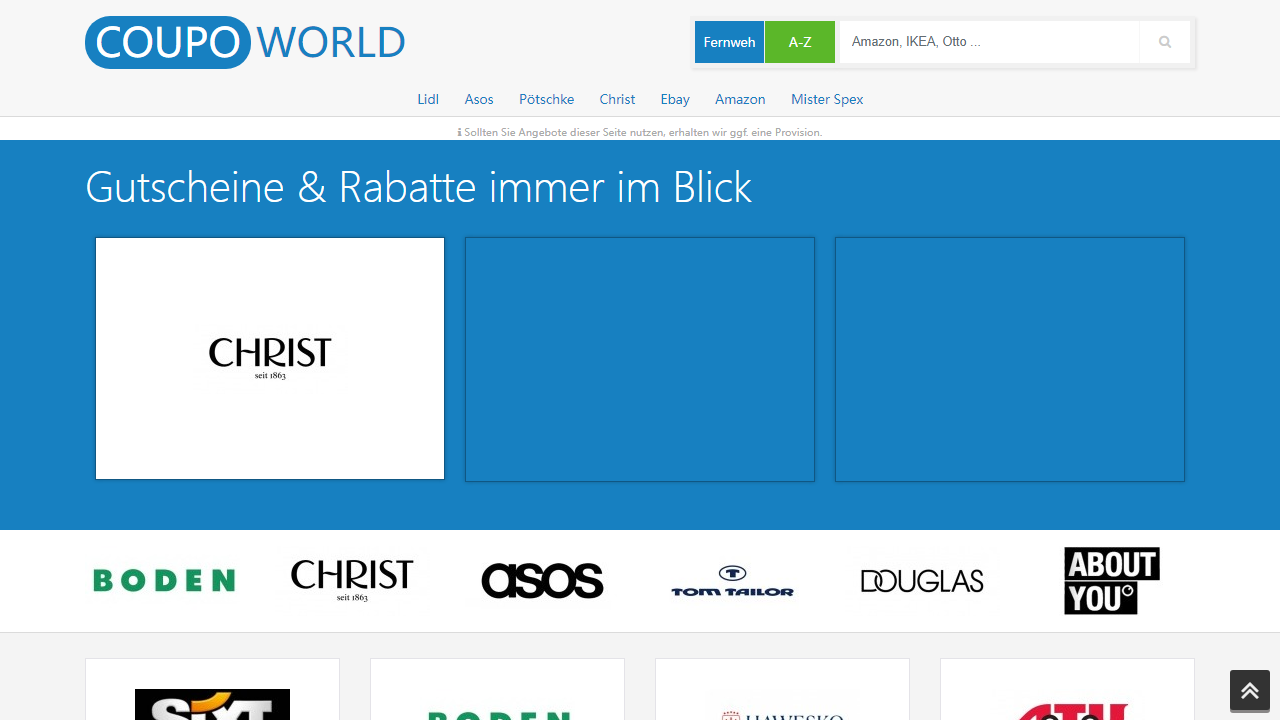Click the CoupoWorld logo
Viewport: 1280px width, 720px height.
tap(244, 42)
